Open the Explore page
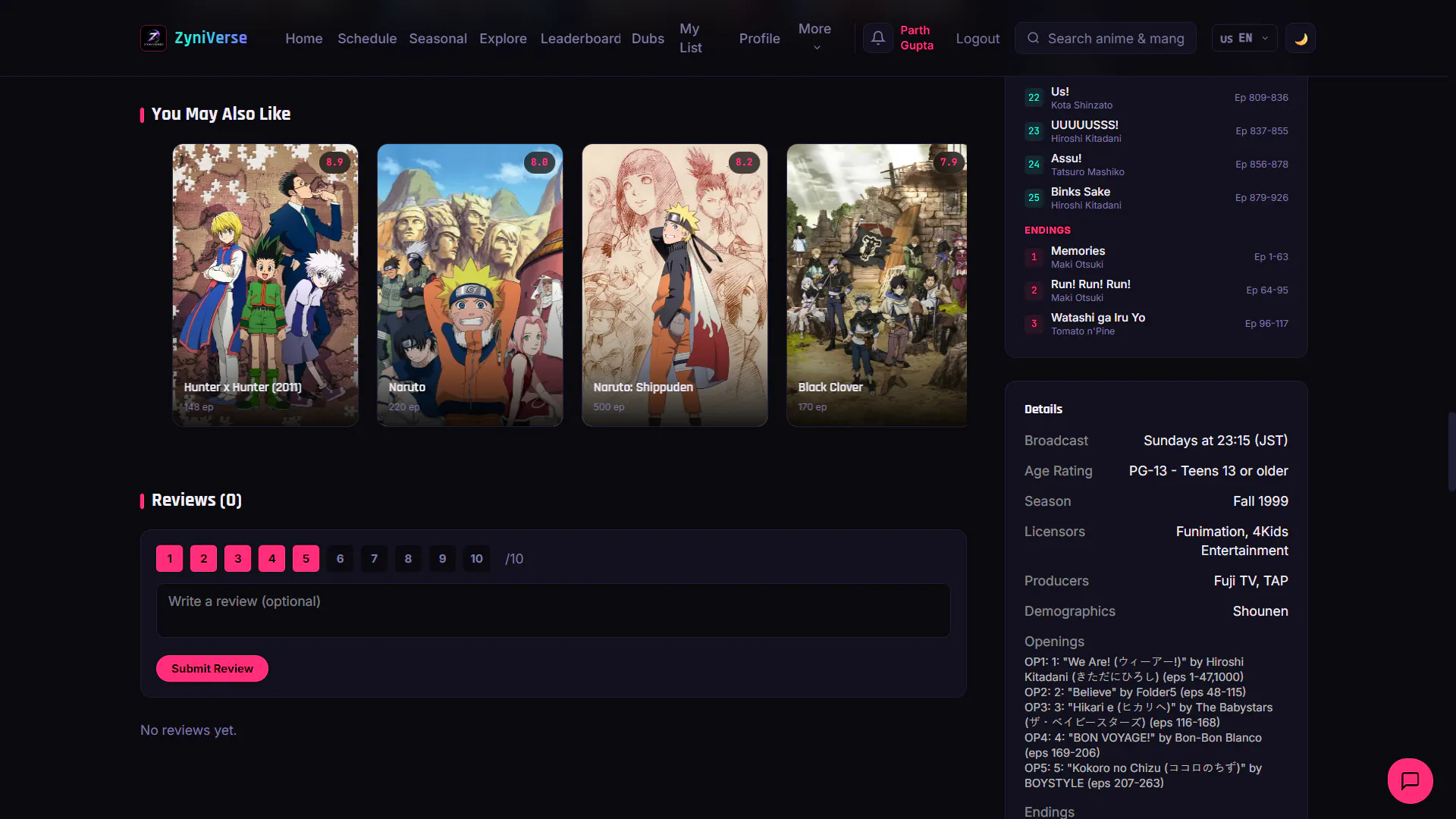This screenshot has width=1456, height=819. (x=503, y=39)
